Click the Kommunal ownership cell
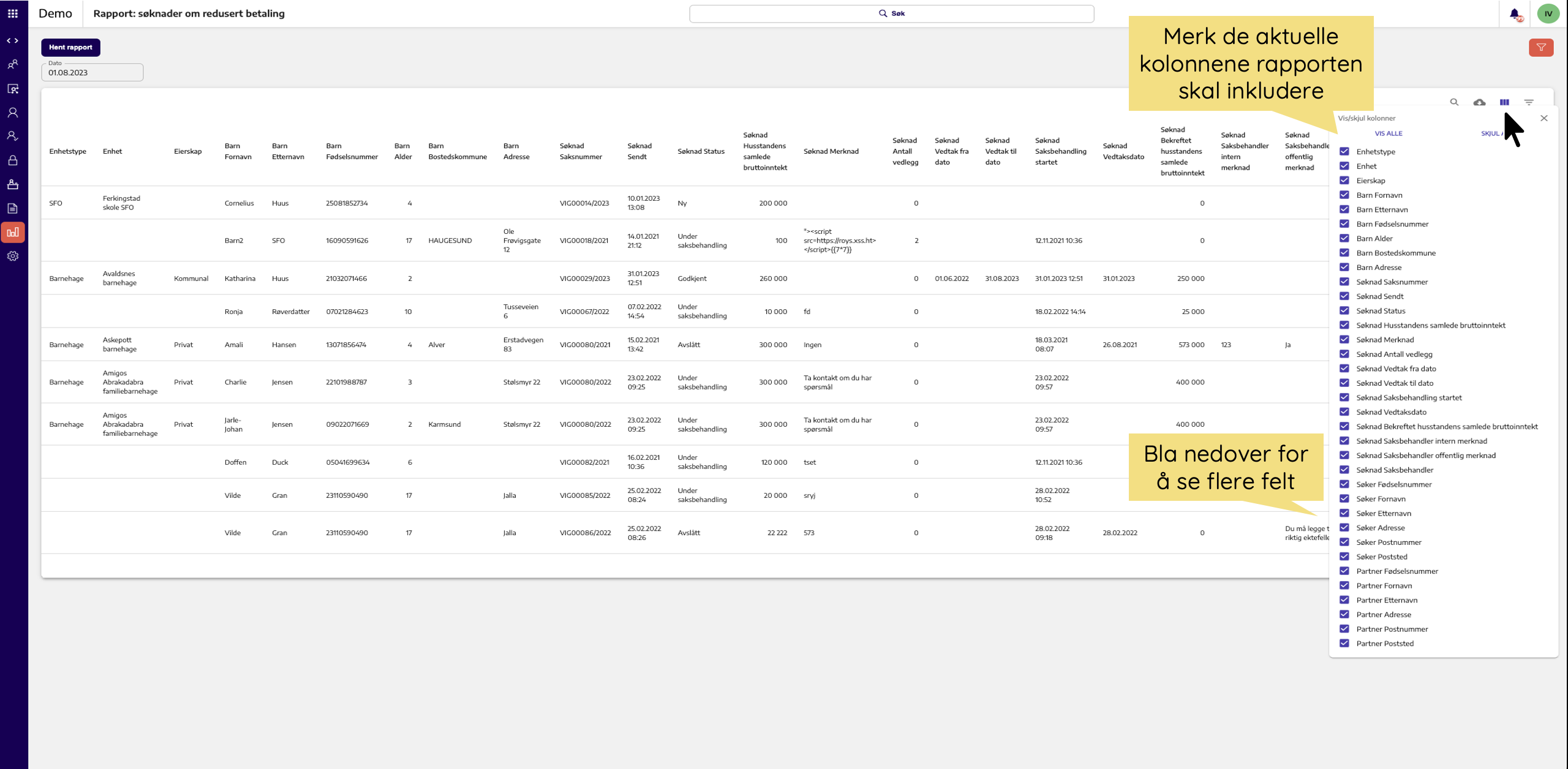 191,279
